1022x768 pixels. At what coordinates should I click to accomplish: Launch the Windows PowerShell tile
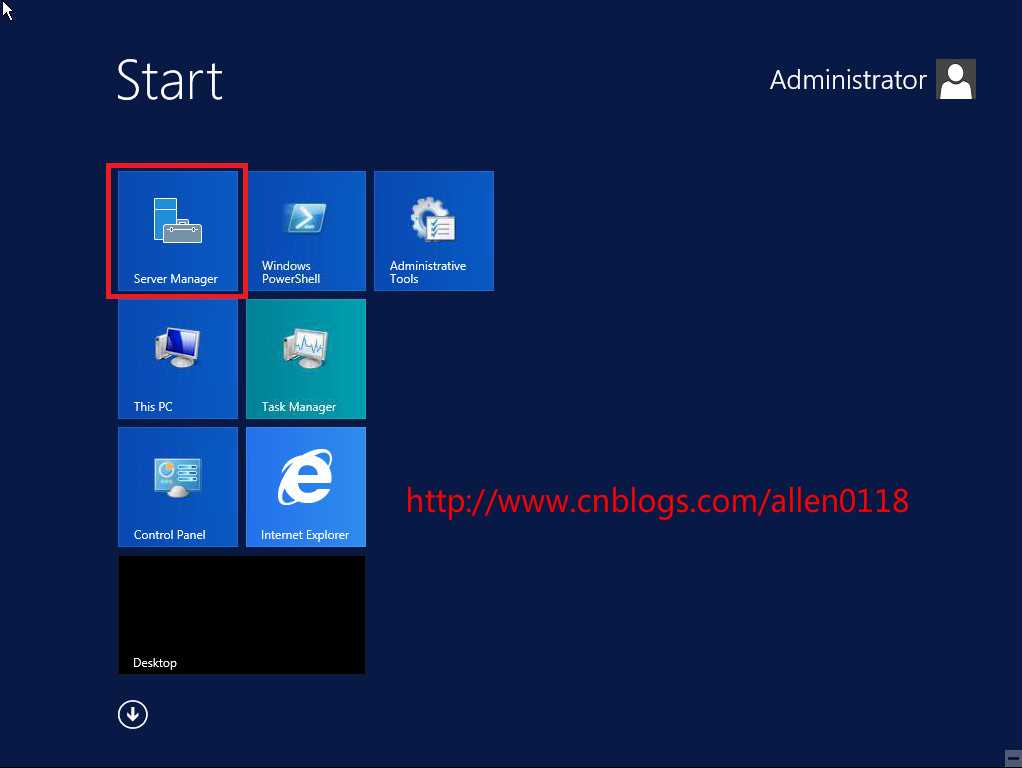click(x=306, y=231)
